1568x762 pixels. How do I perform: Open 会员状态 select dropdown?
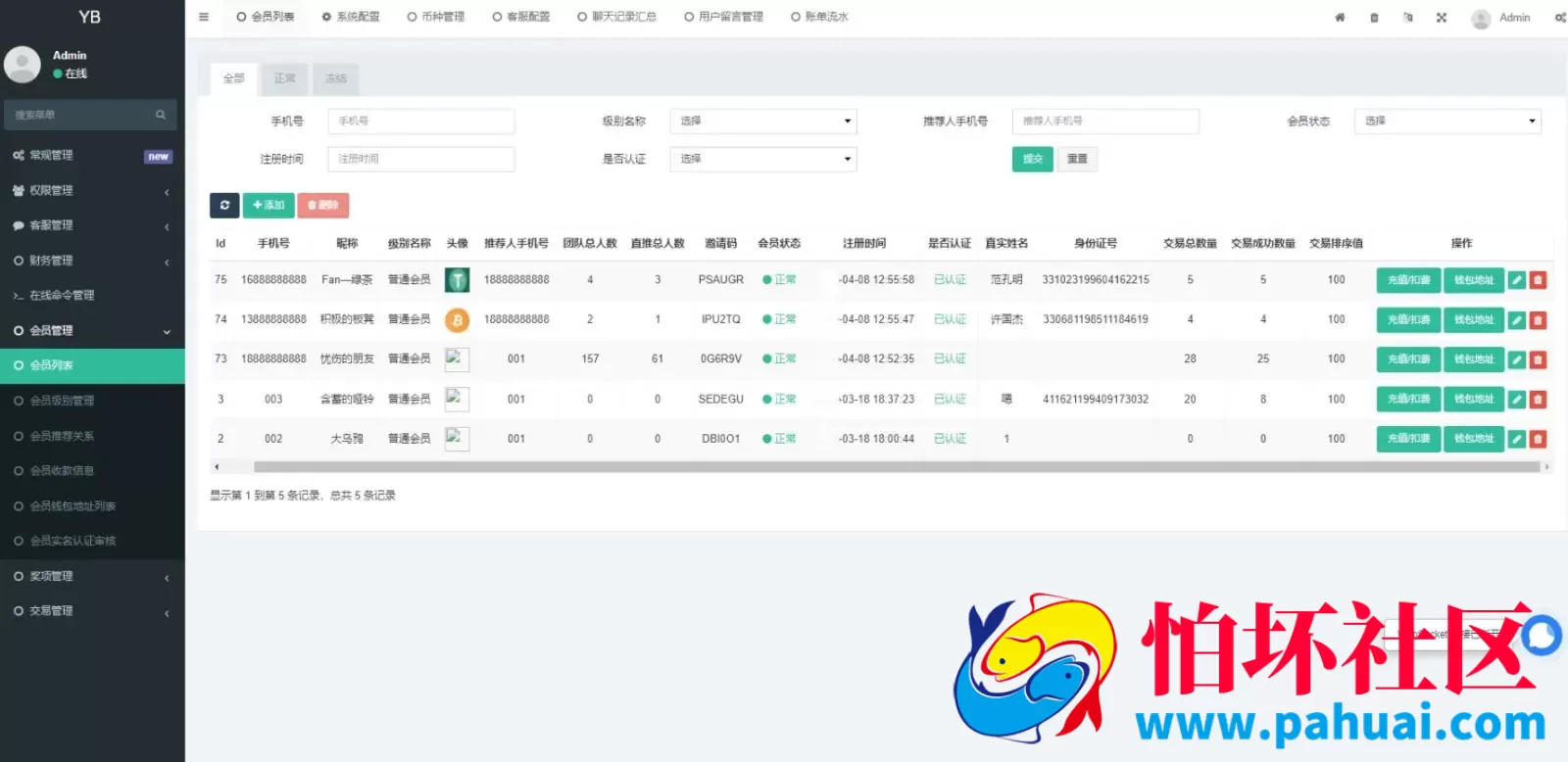(x=1447, y=121)
